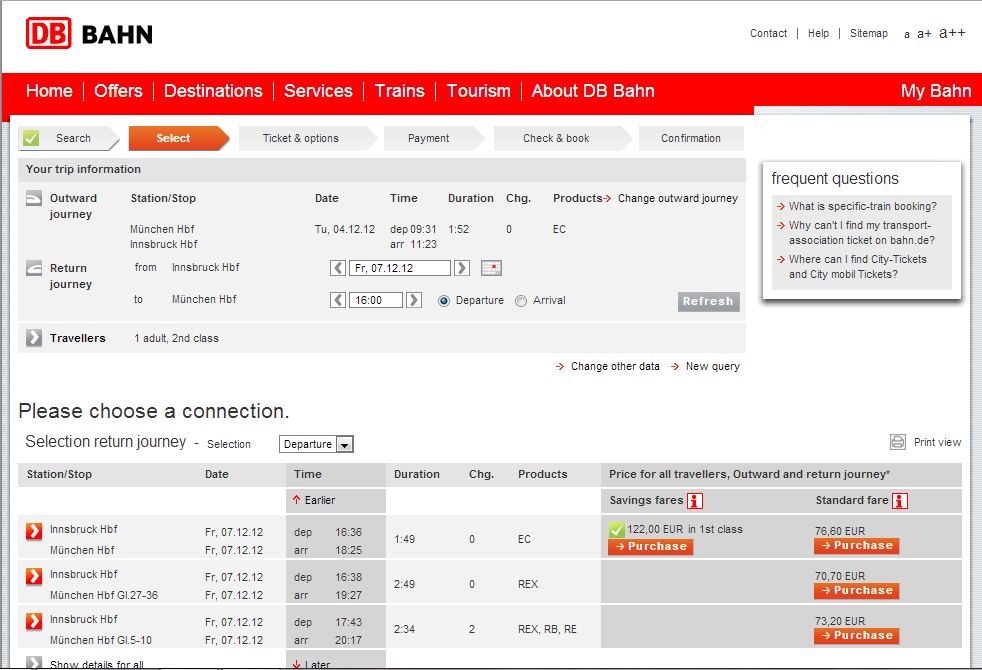Viewport: 982px width, 670px height.
Task: Click the Change other data link
Action: (615, 366)
